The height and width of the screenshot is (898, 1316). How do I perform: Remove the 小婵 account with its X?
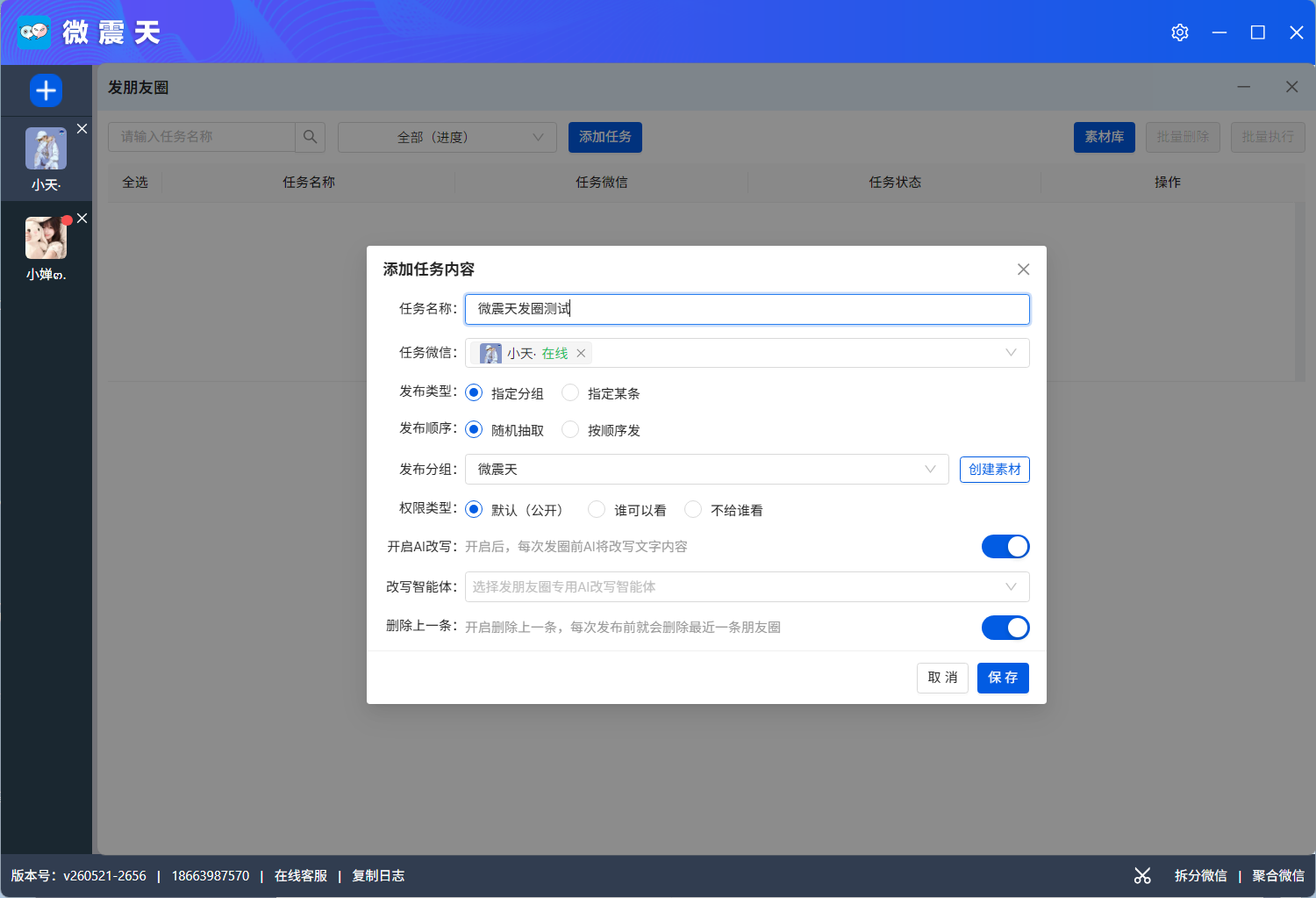click(x=82, y=219)
